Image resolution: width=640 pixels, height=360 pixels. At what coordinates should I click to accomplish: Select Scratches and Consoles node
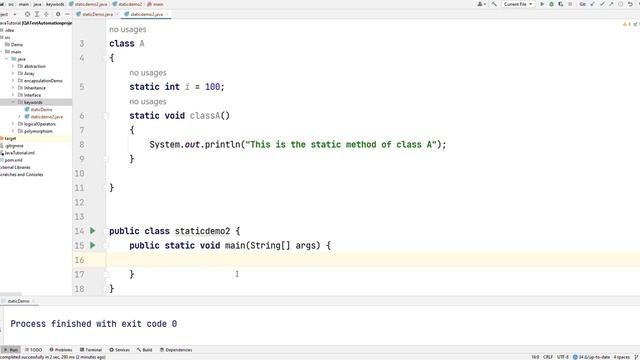pyautogui.click(x=21, y=174)
